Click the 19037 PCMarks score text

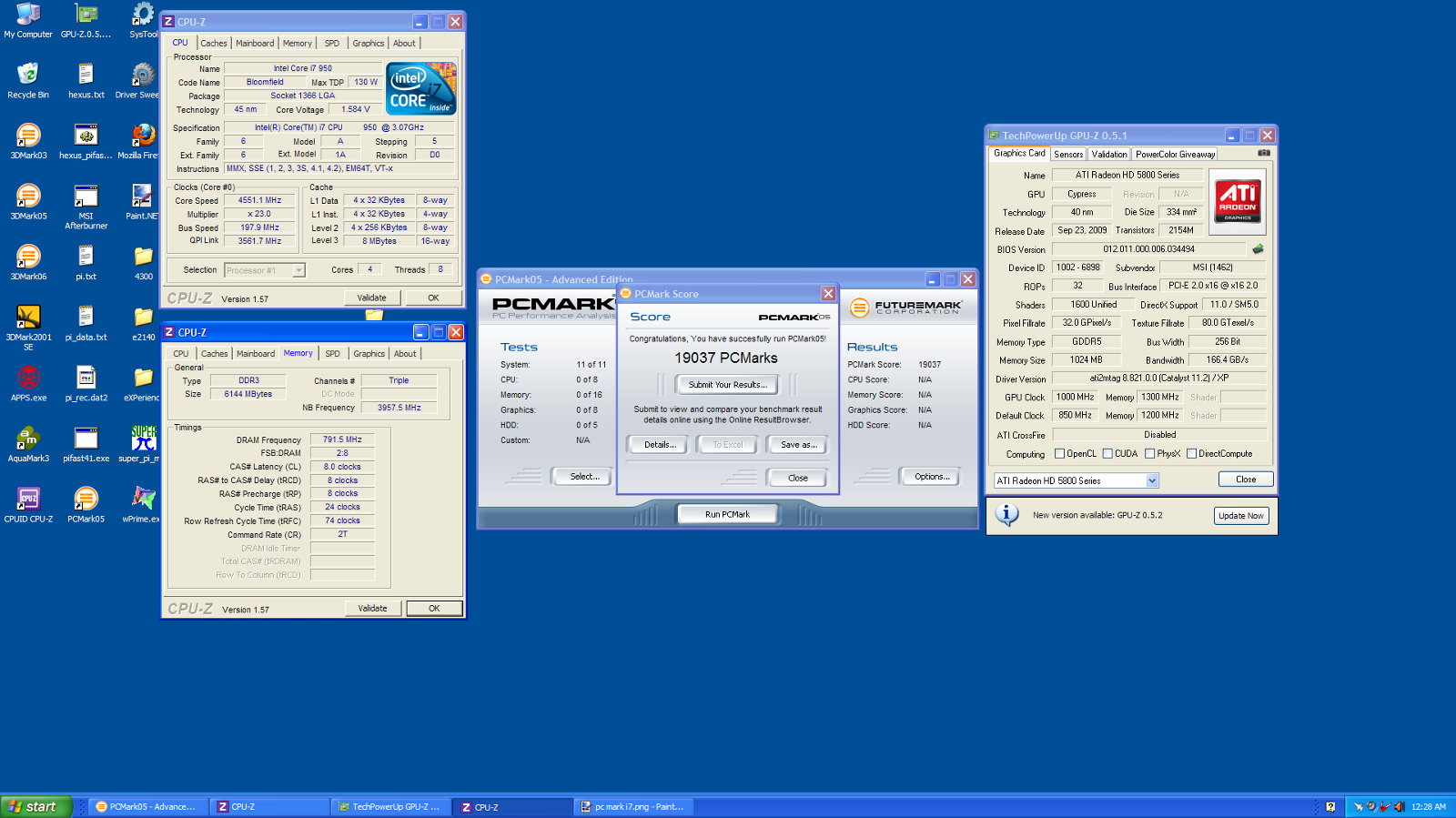coord(726,359)
